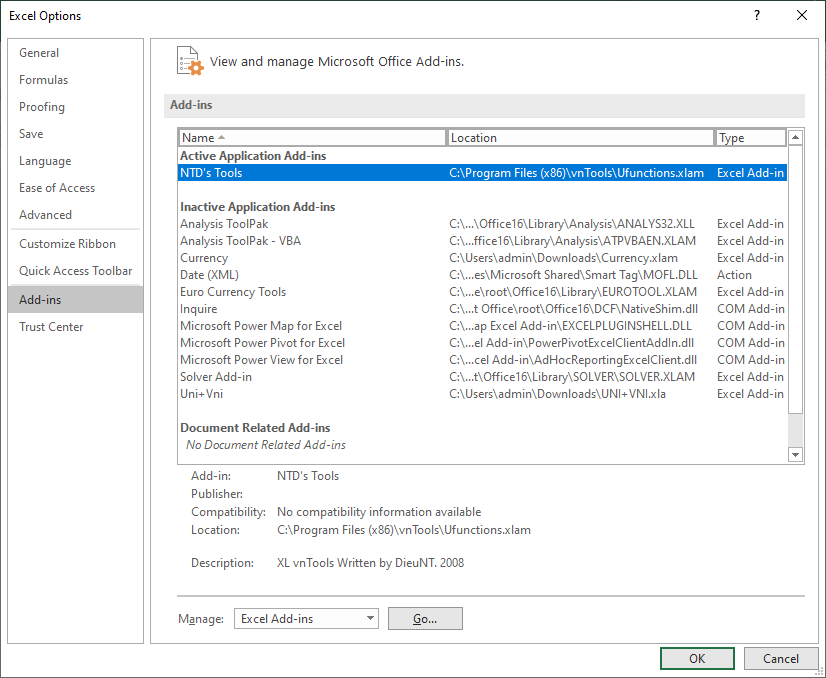826x678 pixels.
Task: Click the Add-ins gear icon in header
Action: (189, 61)
